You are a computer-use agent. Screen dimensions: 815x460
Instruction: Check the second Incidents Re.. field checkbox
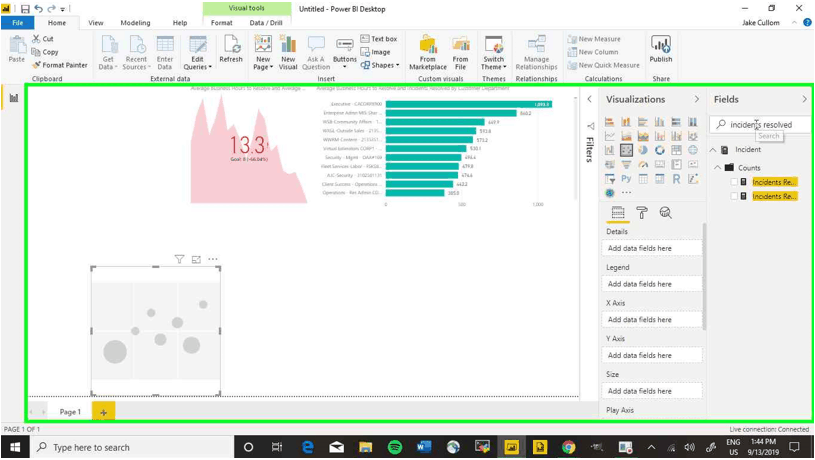(x=734, y=196)
